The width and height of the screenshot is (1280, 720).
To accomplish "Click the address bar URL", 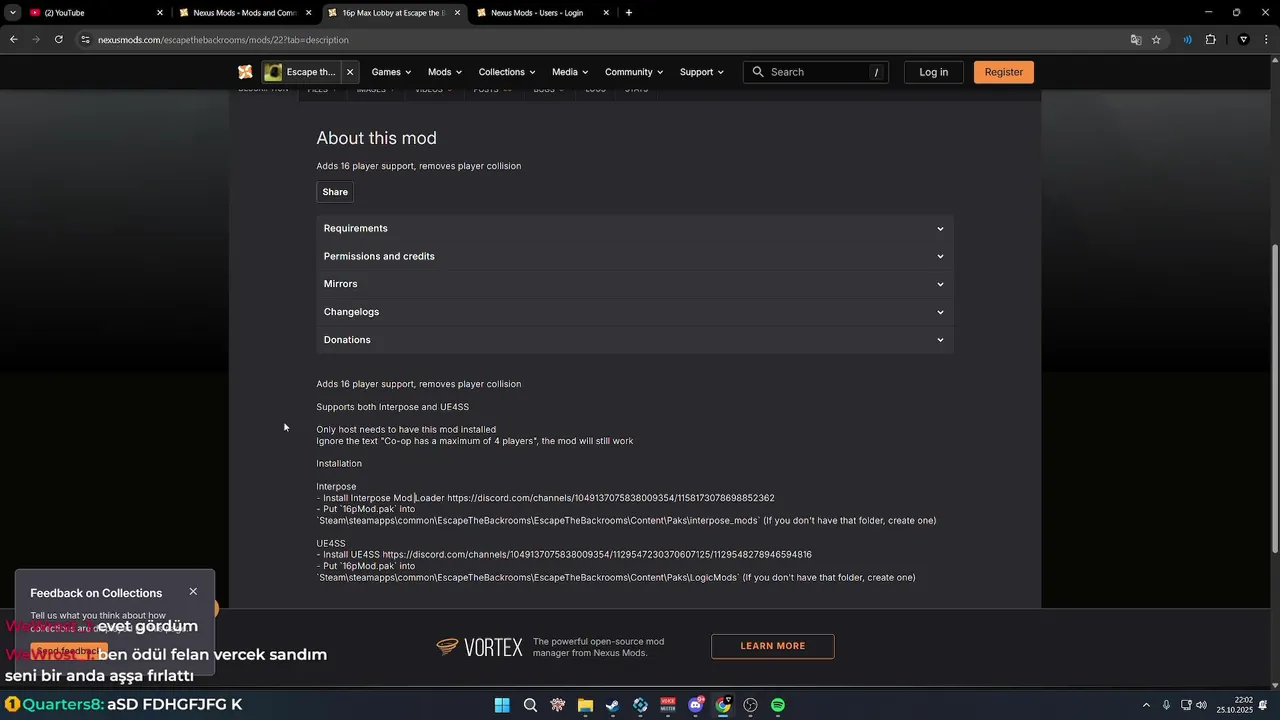I will pos(223,40).
